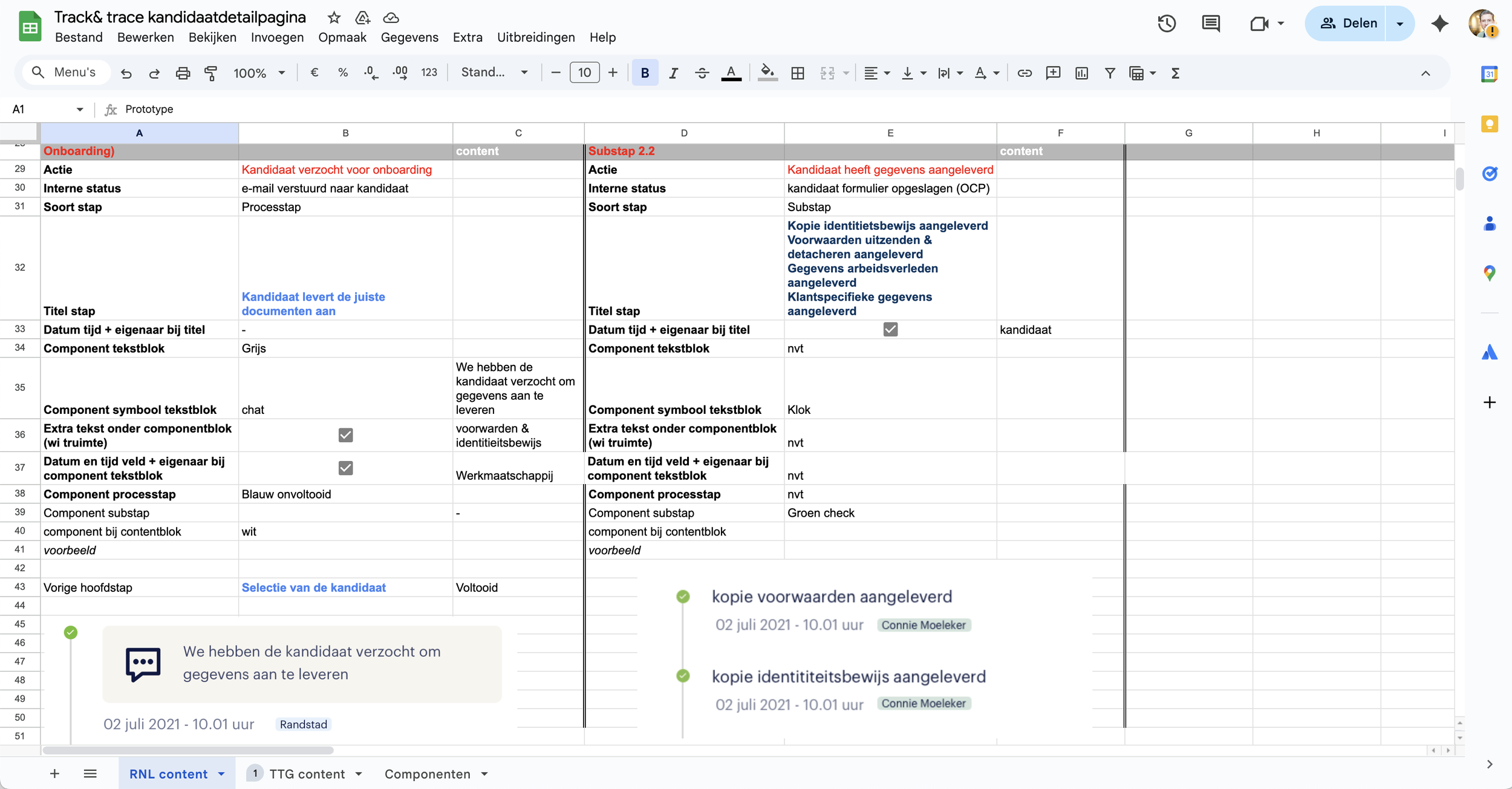Open the Gegevens menu
Viewport: 1512px width, 789px height.
pos(409,38)
